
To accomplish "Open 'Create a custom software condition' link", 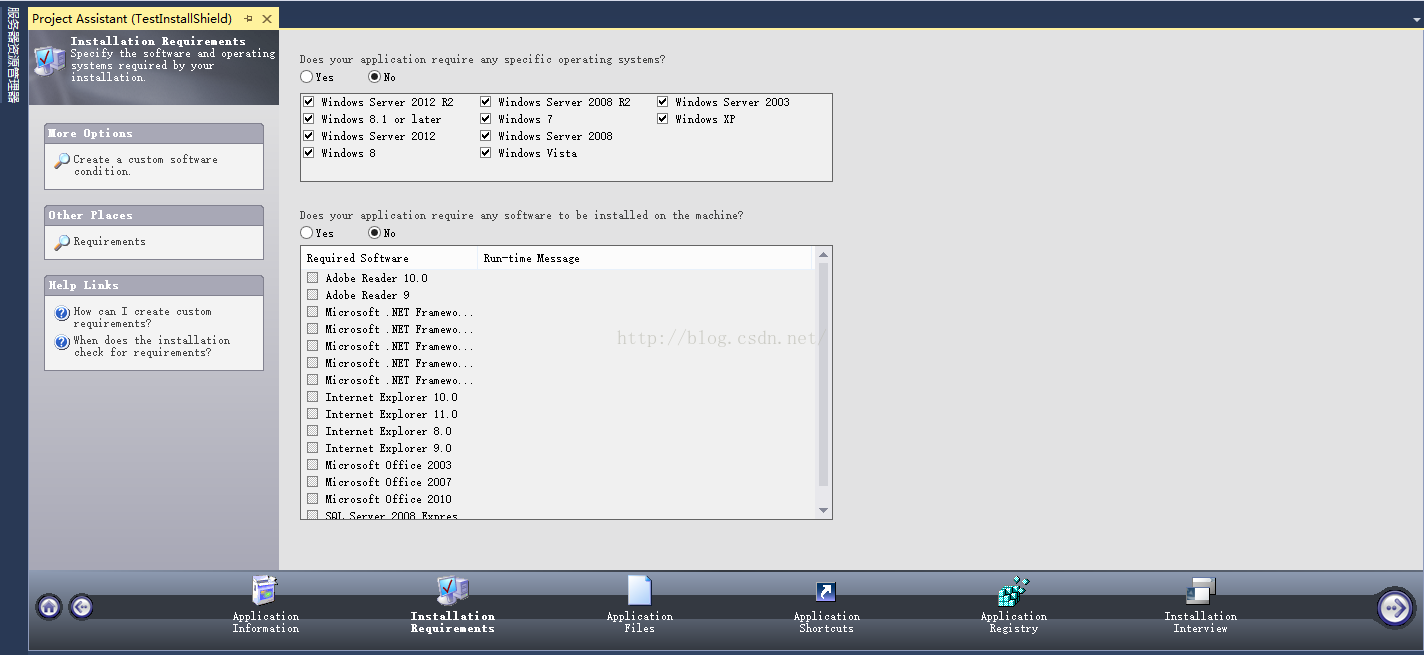I will tap(145, 165).
